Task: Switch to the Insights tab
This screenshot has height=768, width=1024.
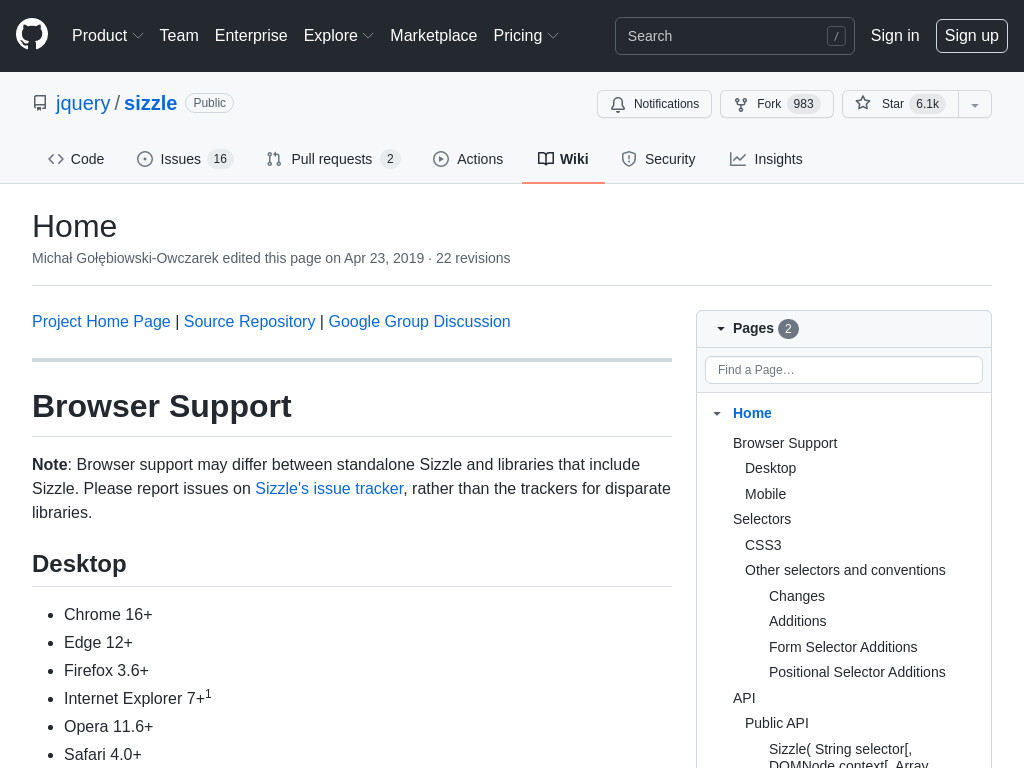Action: click(766, 159)
